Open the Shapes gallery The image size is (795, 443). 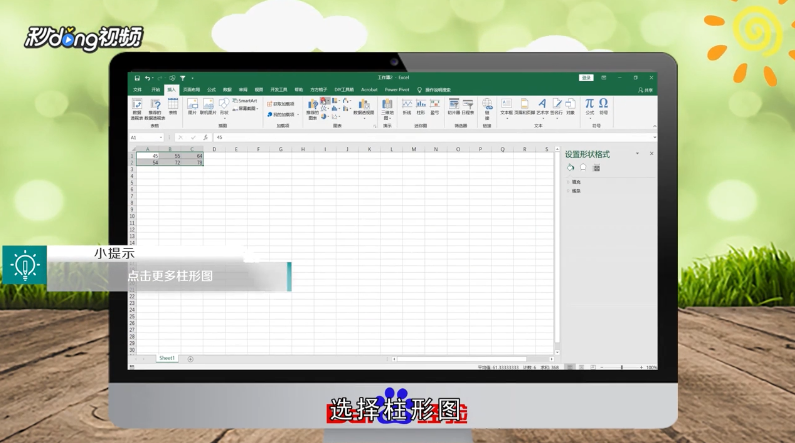pos(224,107)
